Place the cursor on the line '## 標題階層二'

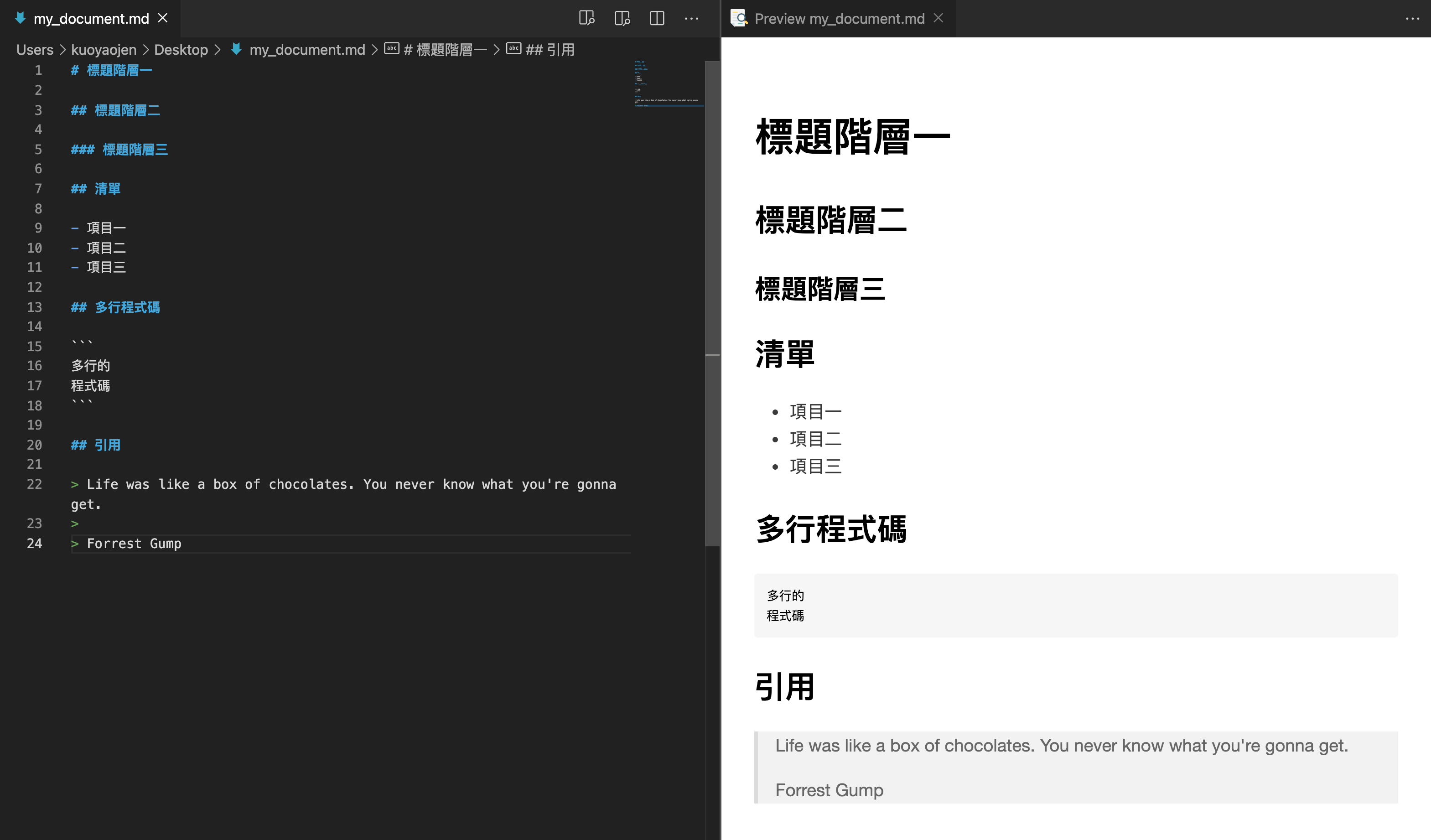point(115,110)
